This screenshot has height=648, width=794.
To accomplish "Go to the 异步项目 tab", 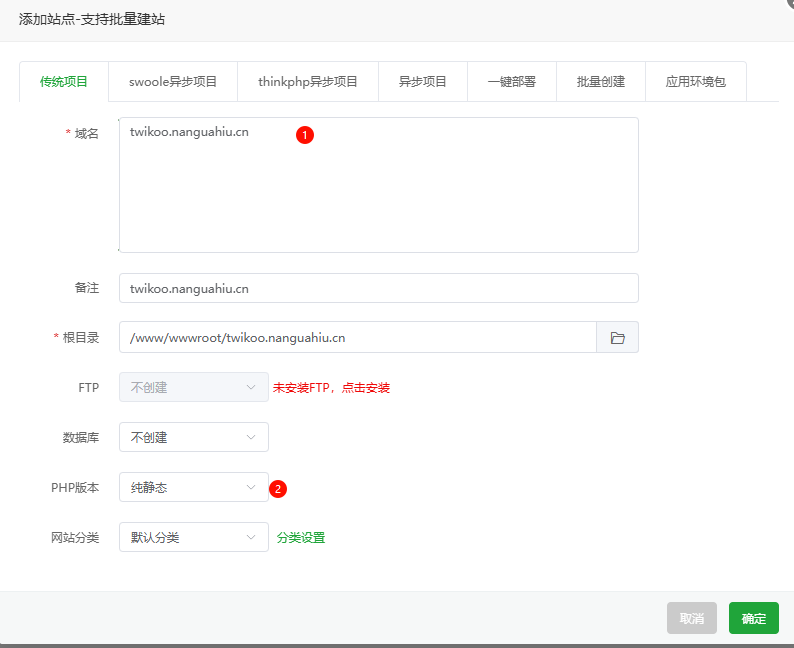I will coord(422,82).
